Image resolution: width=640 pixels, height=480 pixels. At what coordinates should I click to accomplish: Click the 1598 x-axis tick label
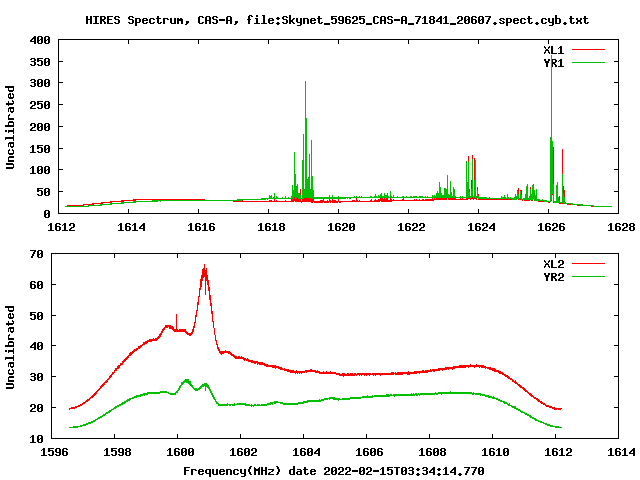pyautogui.click(x=118, y=452)
